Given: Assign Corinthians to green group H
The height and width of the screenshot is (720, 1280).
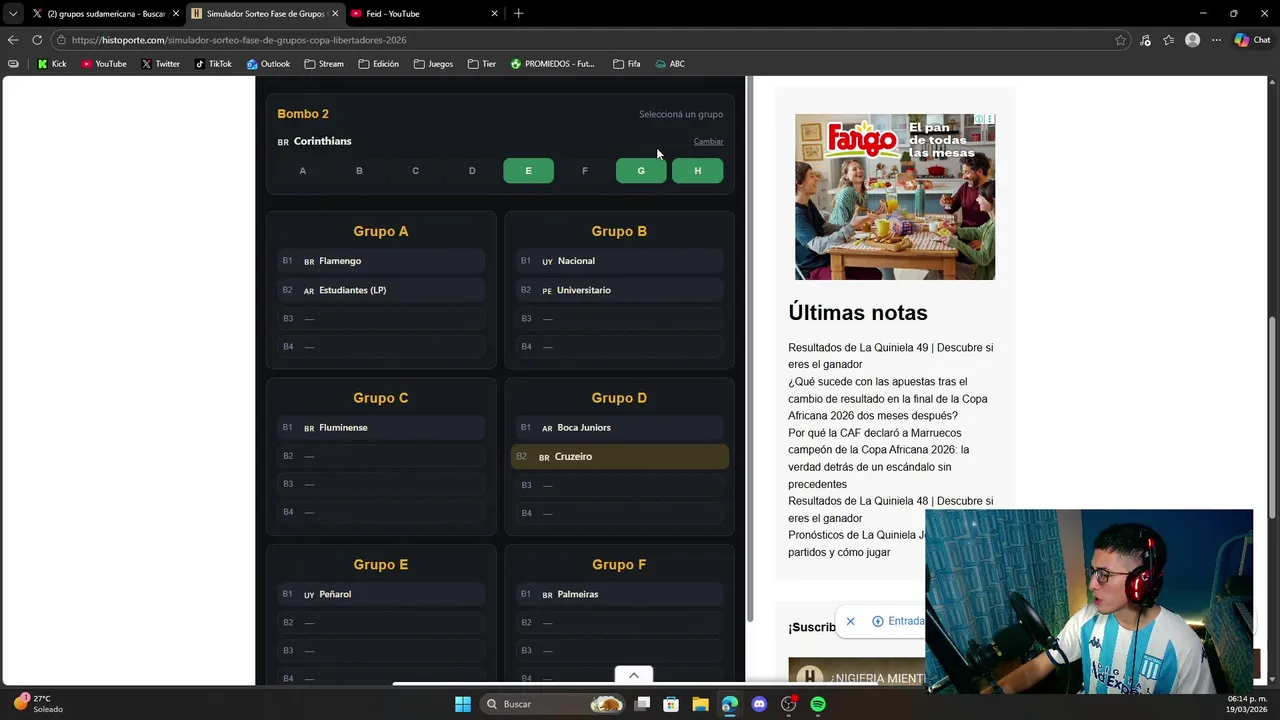Looking at the screenshot, I should click(x=697, y=171).
